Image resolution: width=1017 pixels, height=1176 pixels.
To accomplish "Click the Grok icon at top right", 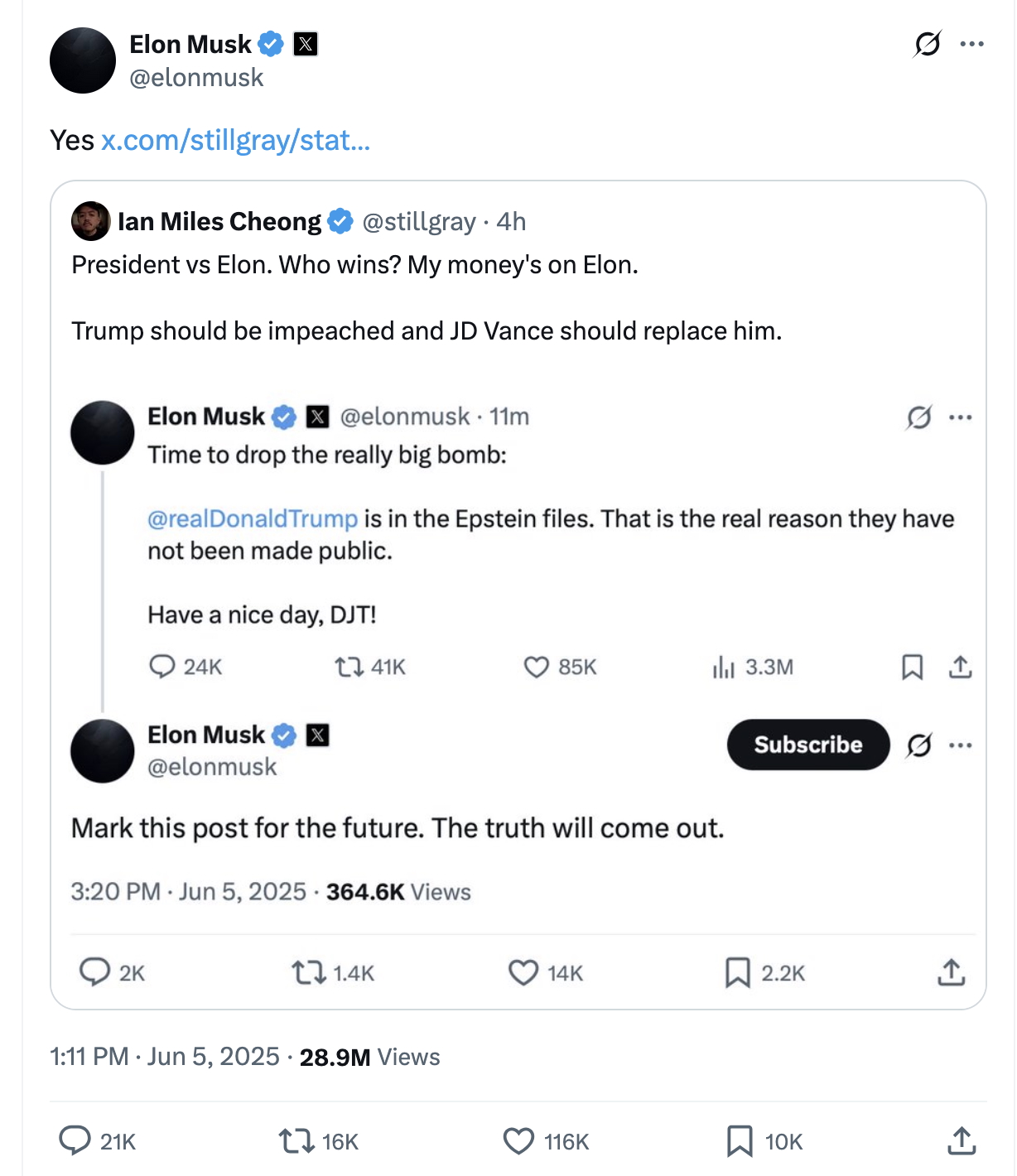I will pyautogui.click(x=927, y=44).
